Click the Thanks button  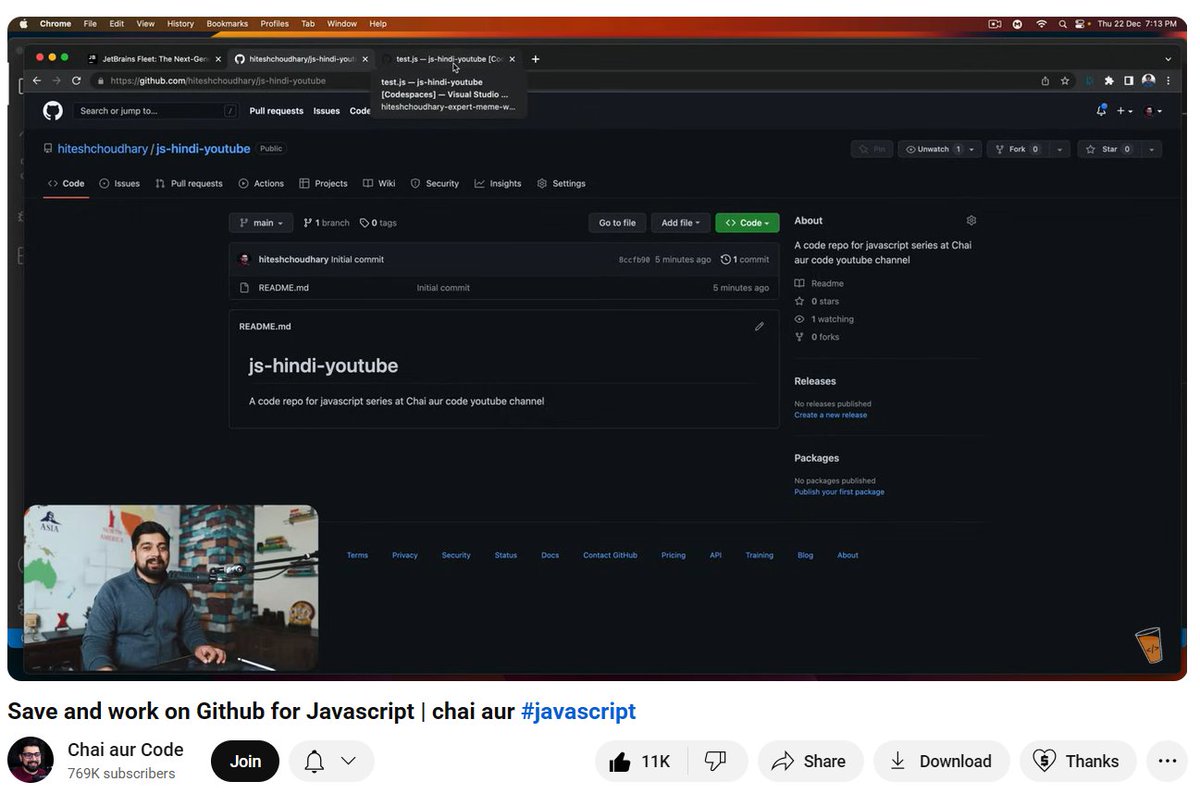click(x=1078, y=761)
